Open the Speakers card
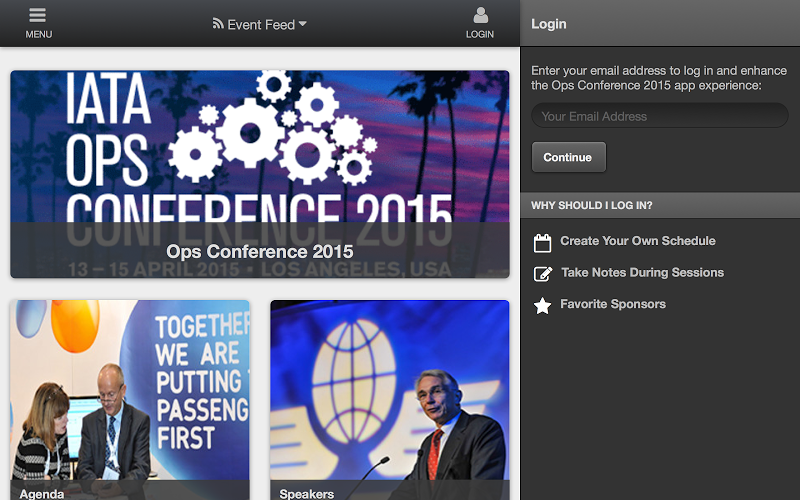The height and width of the screenshot is (500, 800). pyautogui.click(x=390, y=400)
